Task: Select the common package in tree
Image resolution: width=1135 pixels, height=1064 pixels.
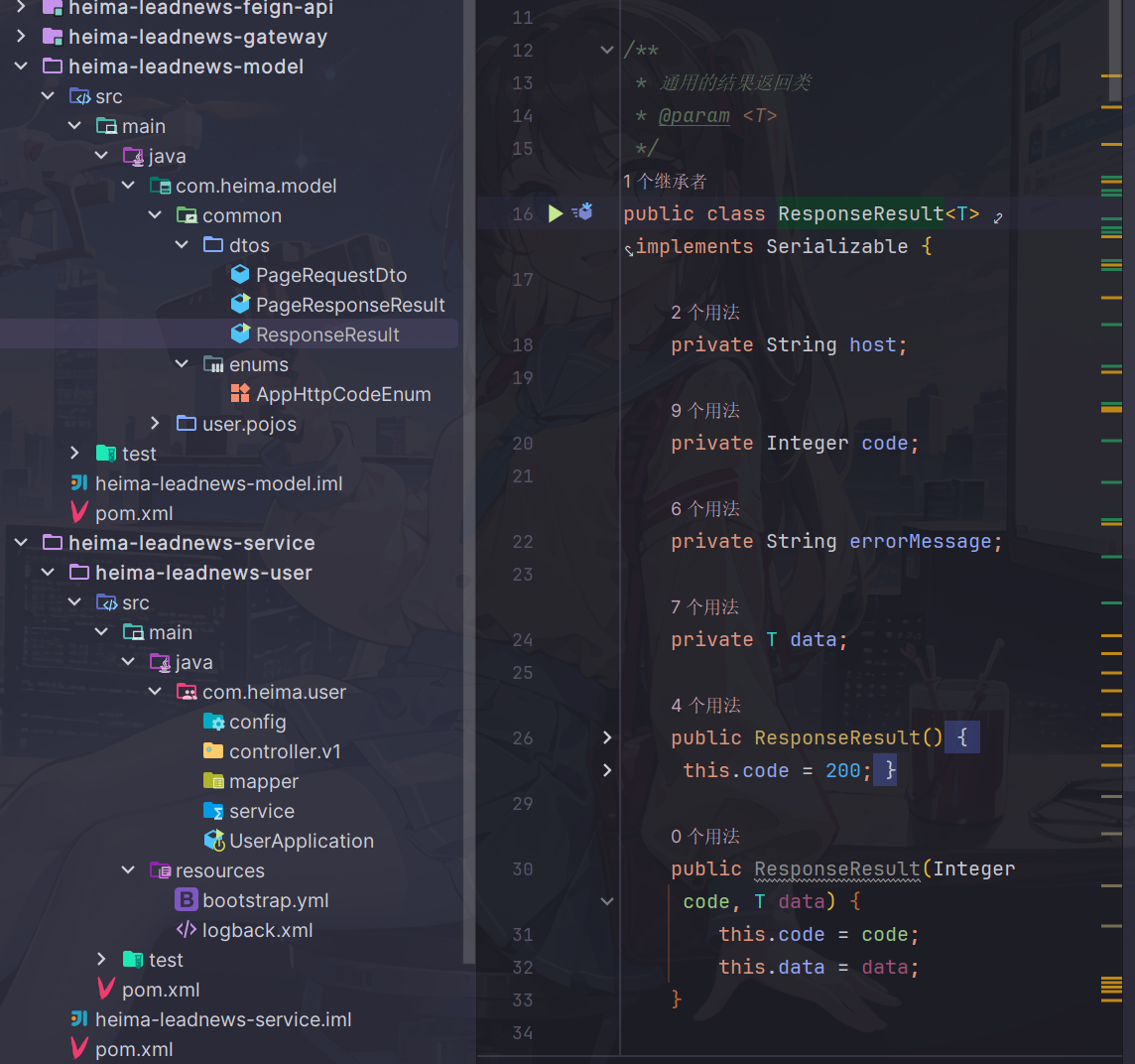Action: click(242, 215)
